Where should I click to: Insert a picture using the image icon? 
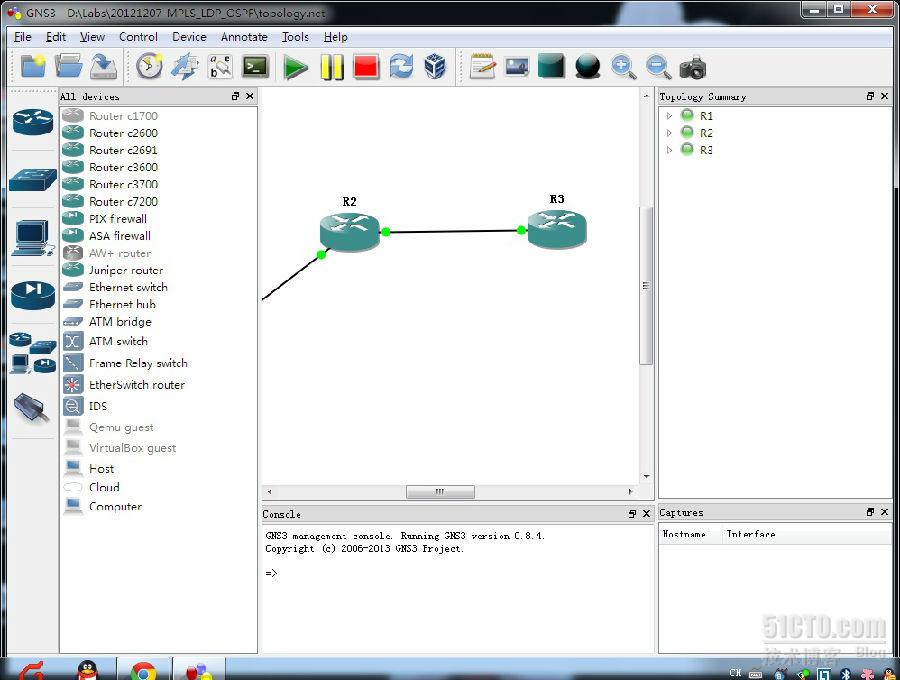517,67
